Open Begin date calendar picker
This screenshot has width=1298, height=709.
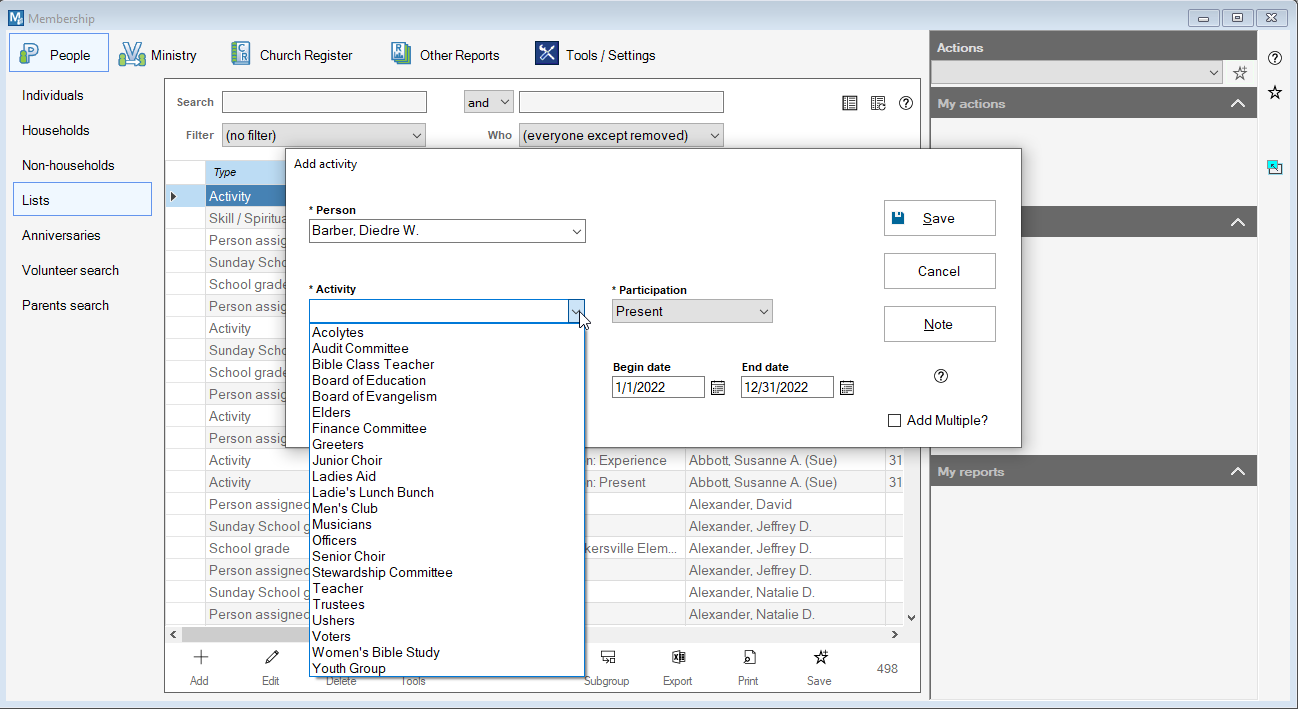(717, 388)
